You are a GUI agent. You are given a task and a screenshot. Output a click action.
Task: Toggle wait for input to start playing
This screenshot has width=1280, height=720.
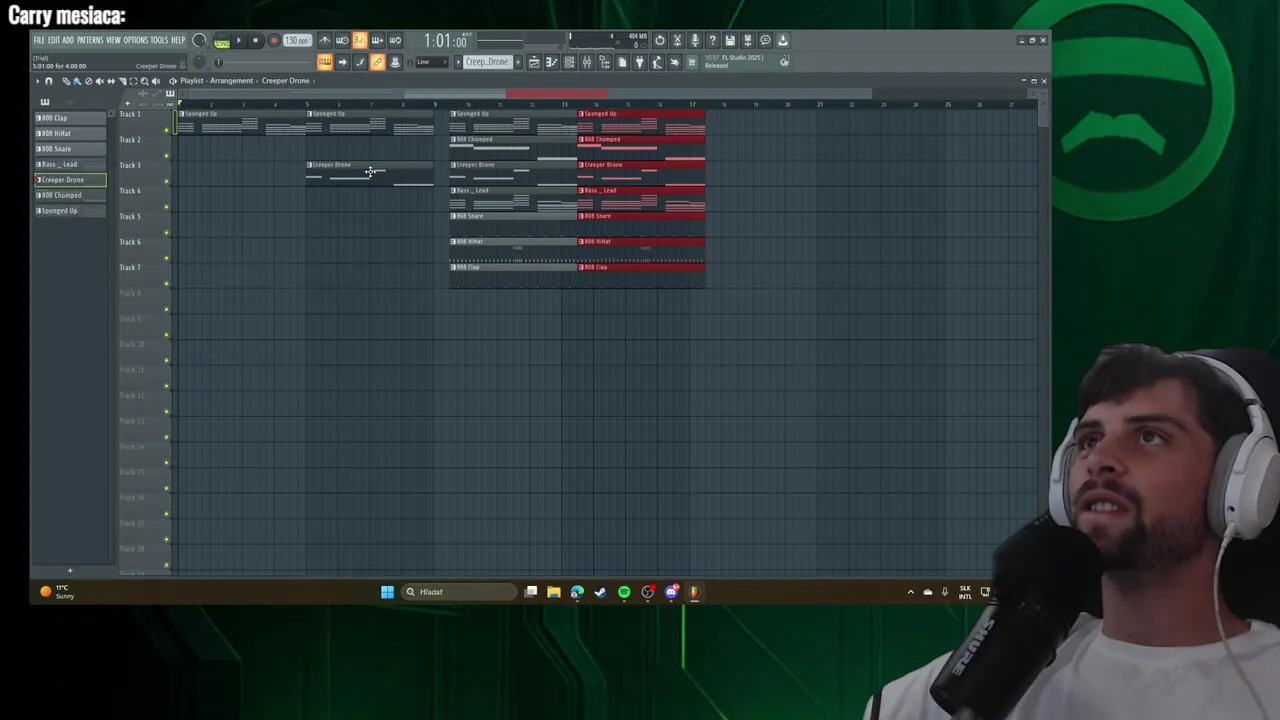[342, 41]
